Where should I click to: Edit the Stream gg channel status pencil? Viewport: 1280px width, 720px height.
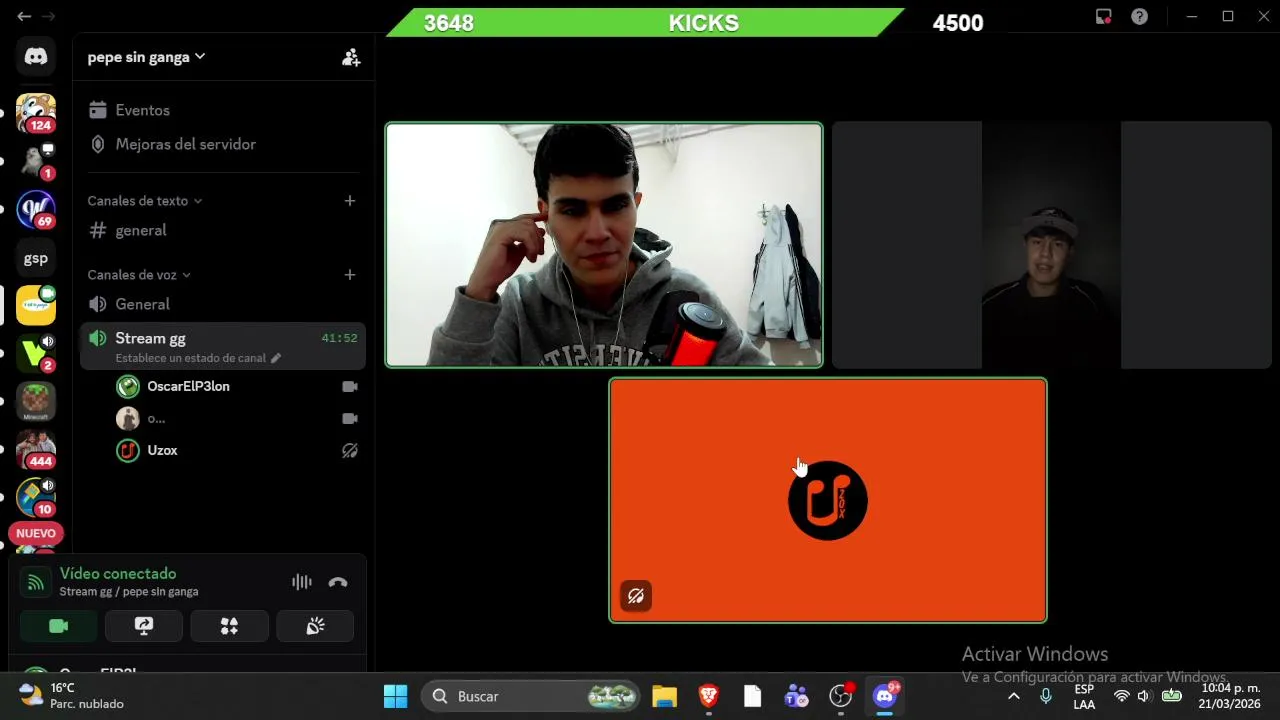pos(276,358)
